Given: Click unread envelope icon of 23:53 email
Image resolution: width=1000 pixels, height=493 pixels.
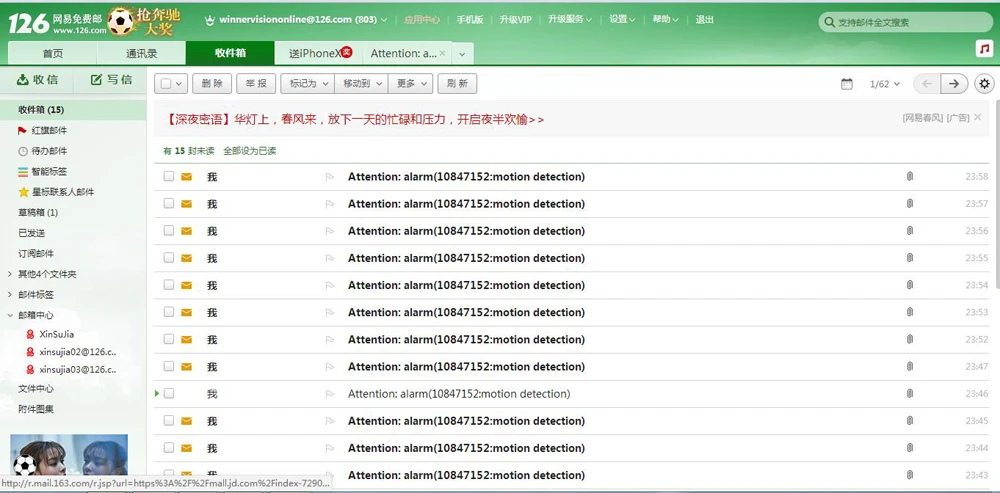Looking at the screenshot, I should point(186,313).
